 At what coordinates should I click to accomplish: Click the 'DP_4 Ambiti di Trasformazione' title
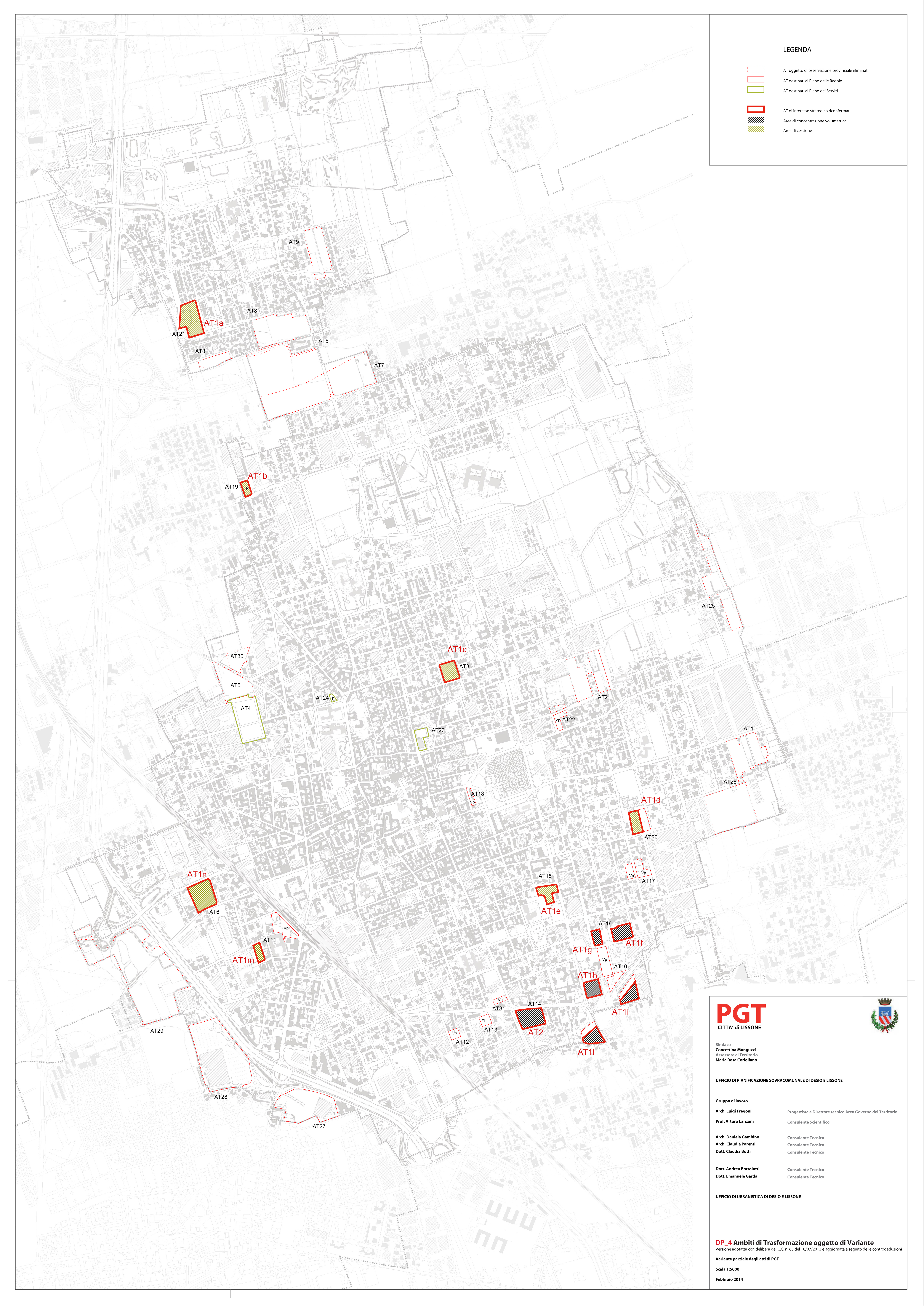(x=794, y=1243)
